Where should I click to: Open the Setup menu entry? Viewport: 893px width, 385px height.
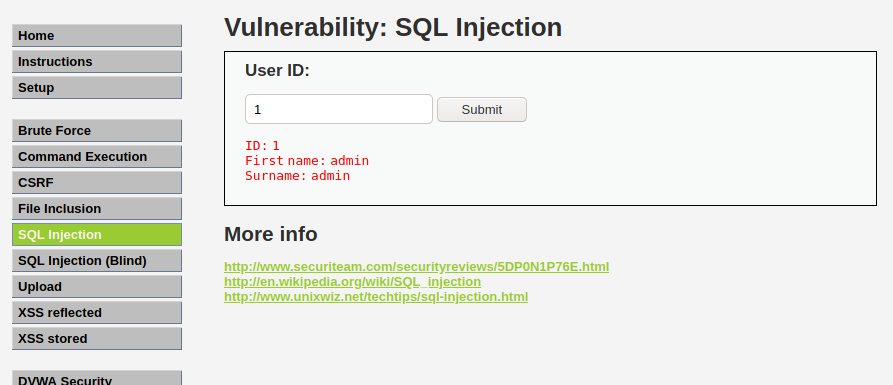[97, 88]
